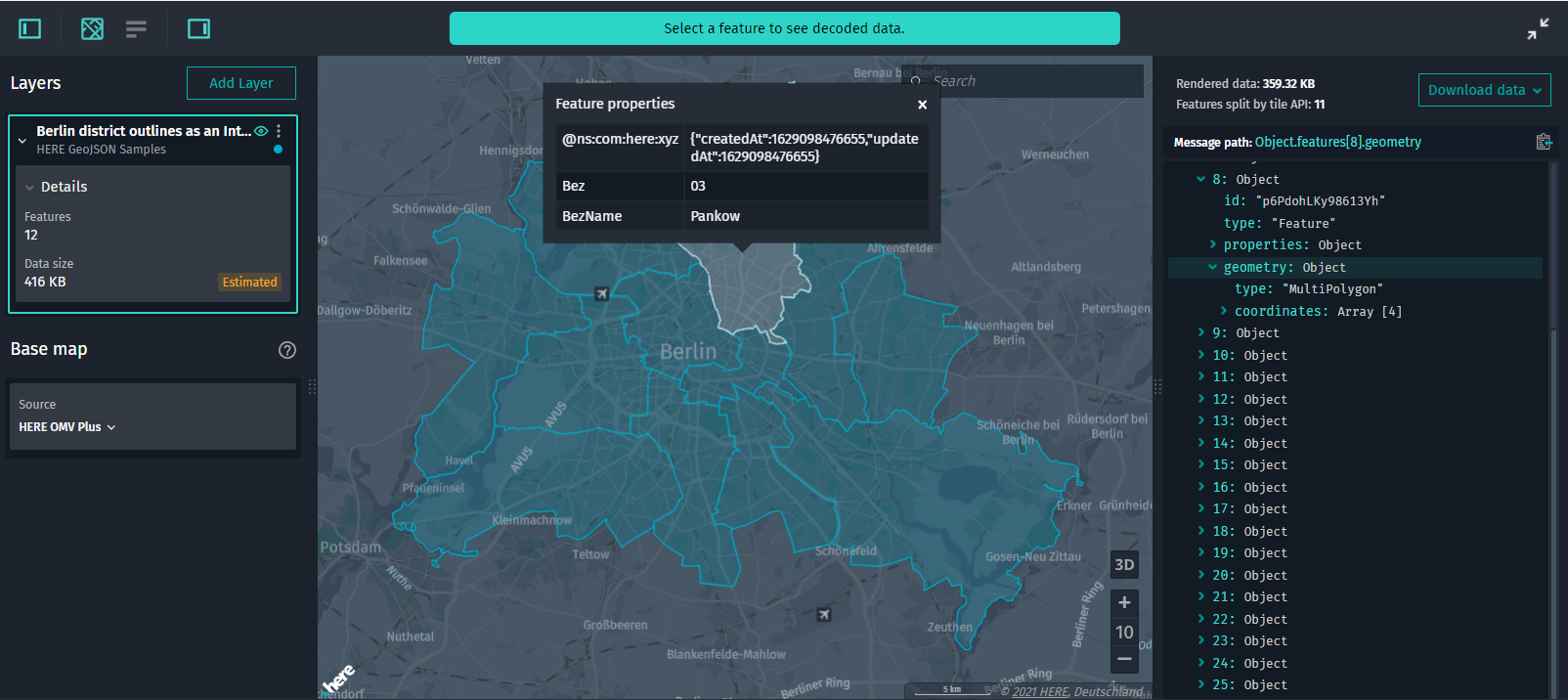Collapse the Details section
1568x700 pixels.
(x=30, y=187)
